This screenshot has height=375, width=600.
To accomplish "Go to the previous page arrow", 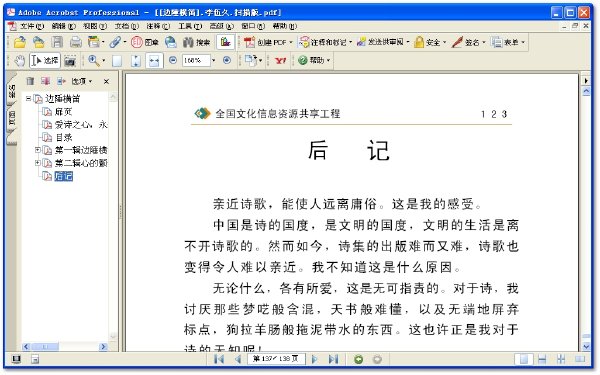I will pos(238,359).
